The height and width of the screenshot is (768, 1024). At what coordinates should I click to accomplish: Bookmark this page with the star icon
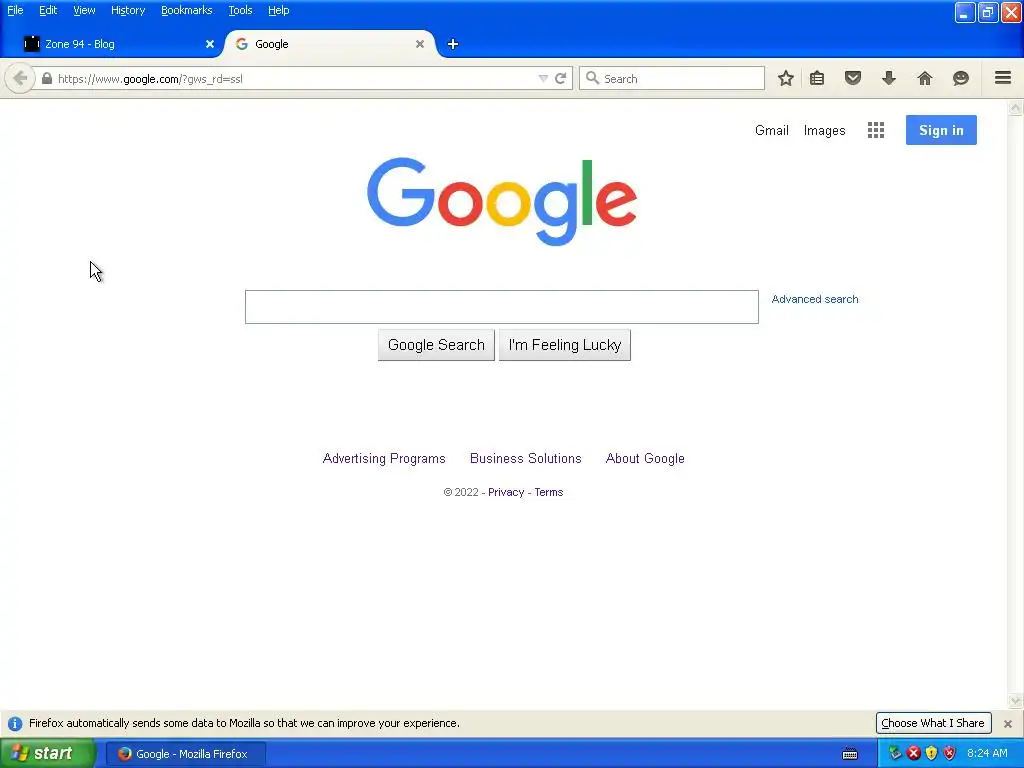pyautogui.click(x=786, y=78)
